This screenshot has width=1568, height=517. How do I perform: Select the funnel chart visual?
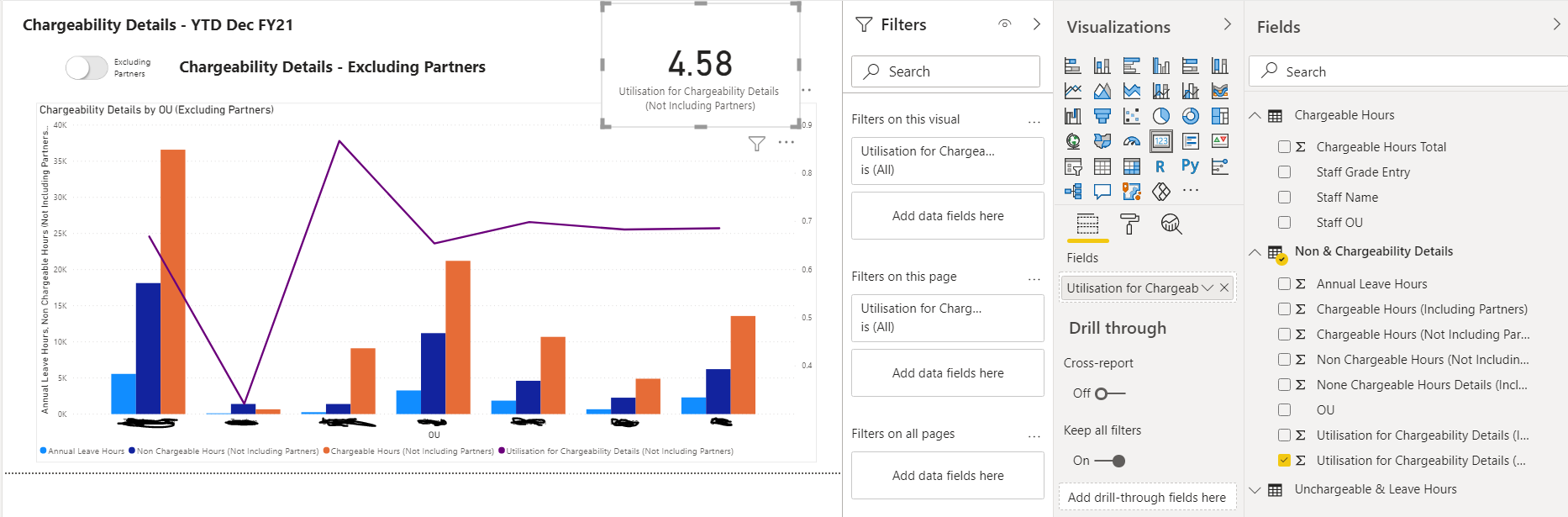click(x=1102, y=116)
